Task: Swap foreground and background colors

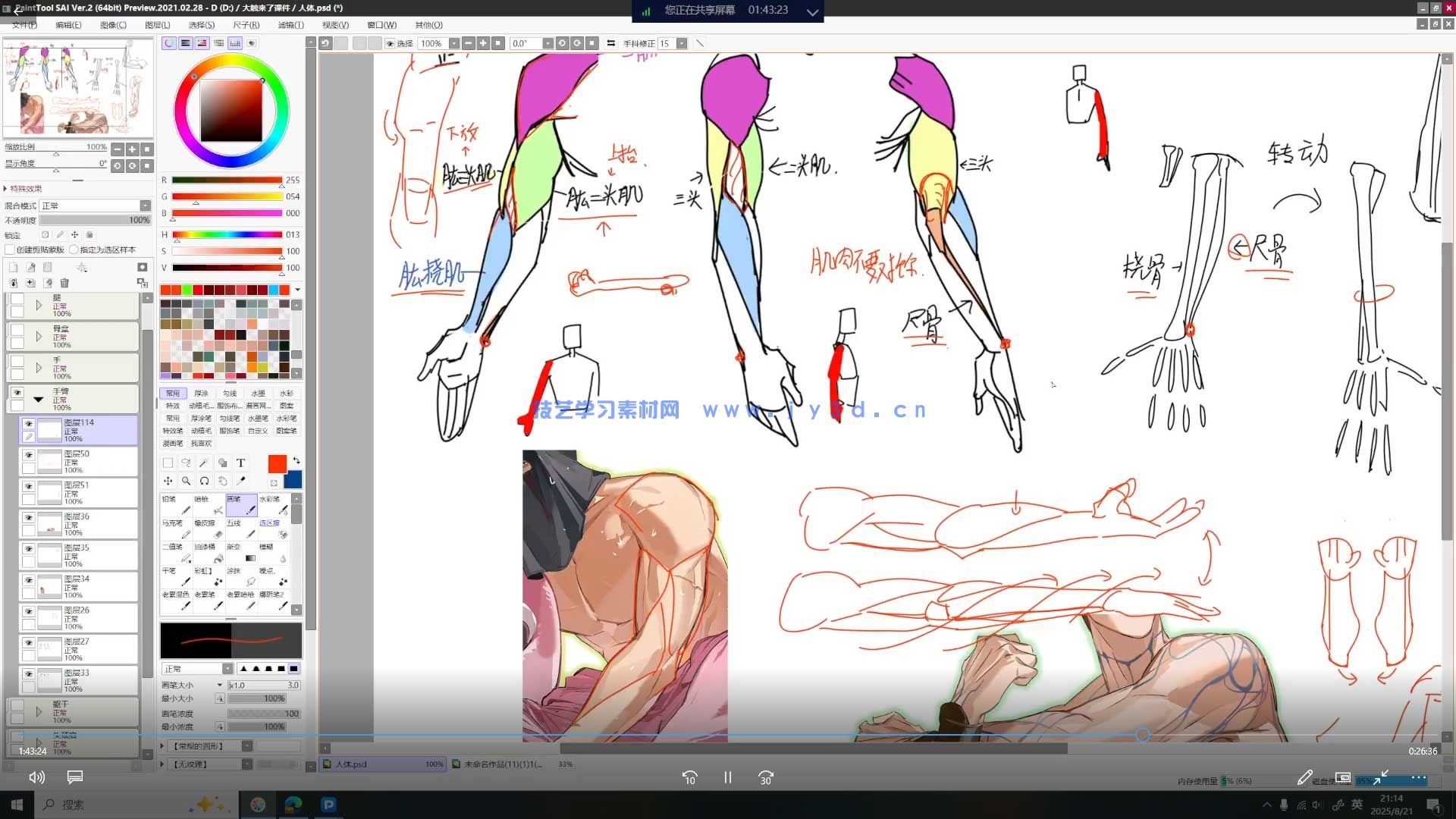Action: click(x=297, y=460)
